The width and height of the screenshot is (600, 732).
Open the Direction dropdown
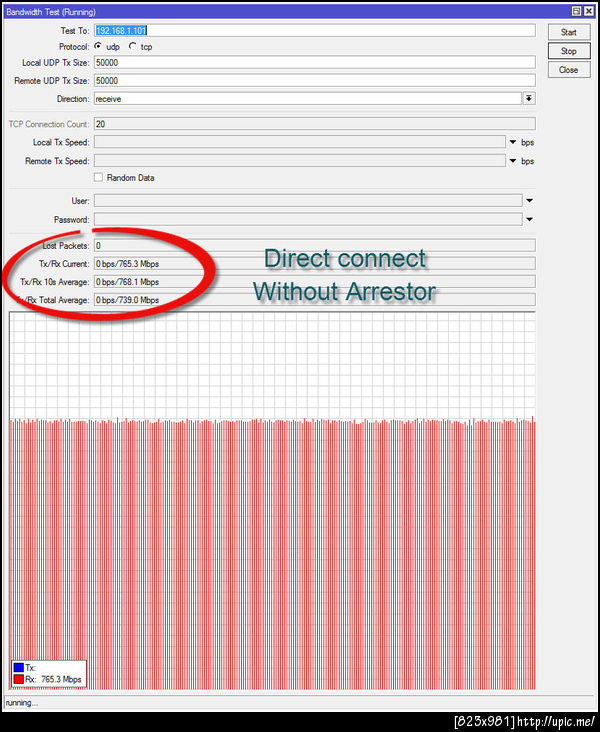[529, 99]
